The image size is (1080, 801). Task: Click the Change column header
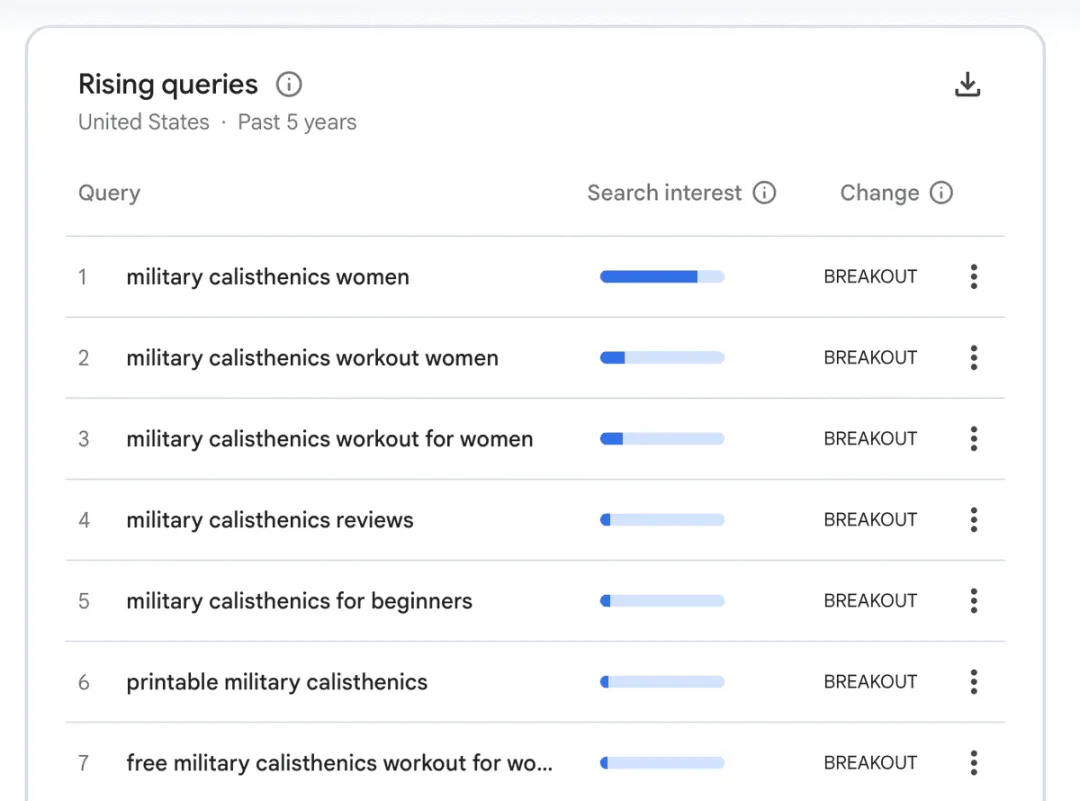[x=879, y=194]
